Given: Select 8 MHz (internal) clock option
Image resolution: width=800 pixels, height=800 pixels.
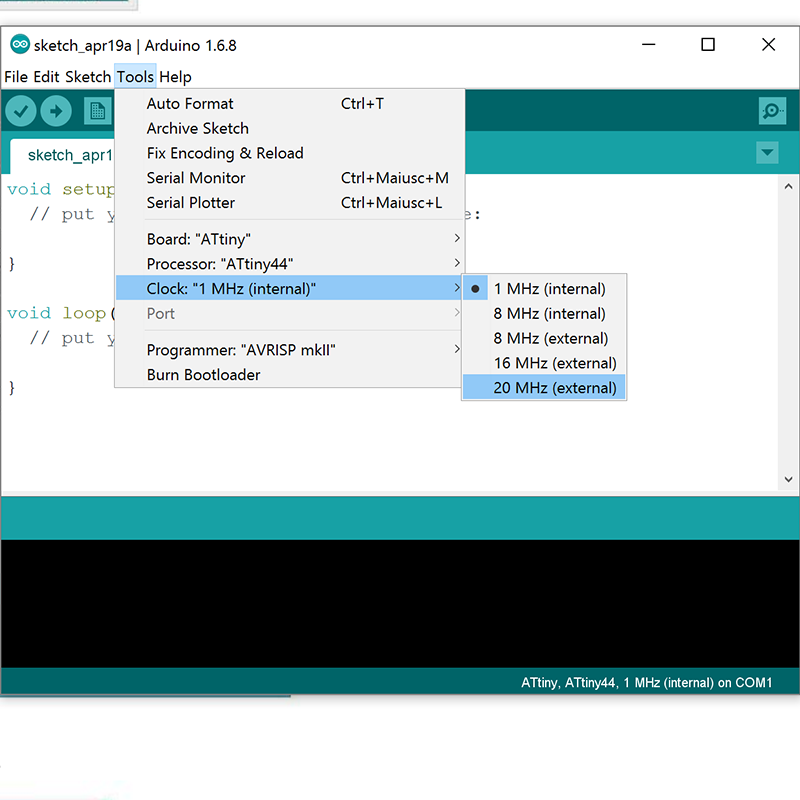Looking at the screenshot, I should click(544, 313).
